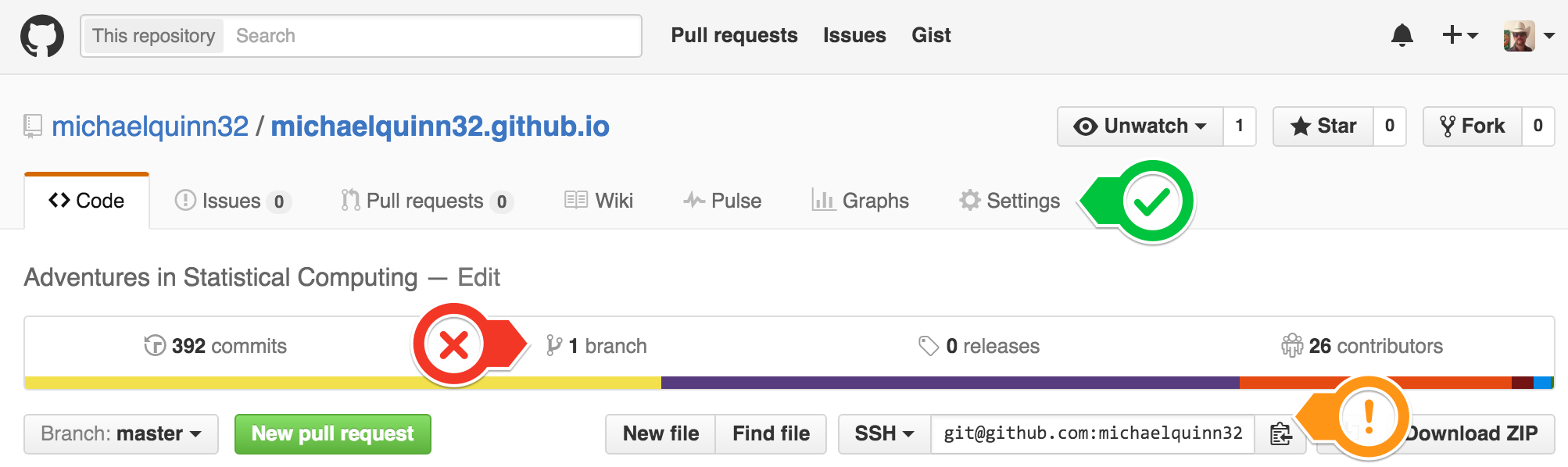This screenshot has height=467, width=1568.
Task: Expand the plus create-new menu
Action: [1459, 35]
